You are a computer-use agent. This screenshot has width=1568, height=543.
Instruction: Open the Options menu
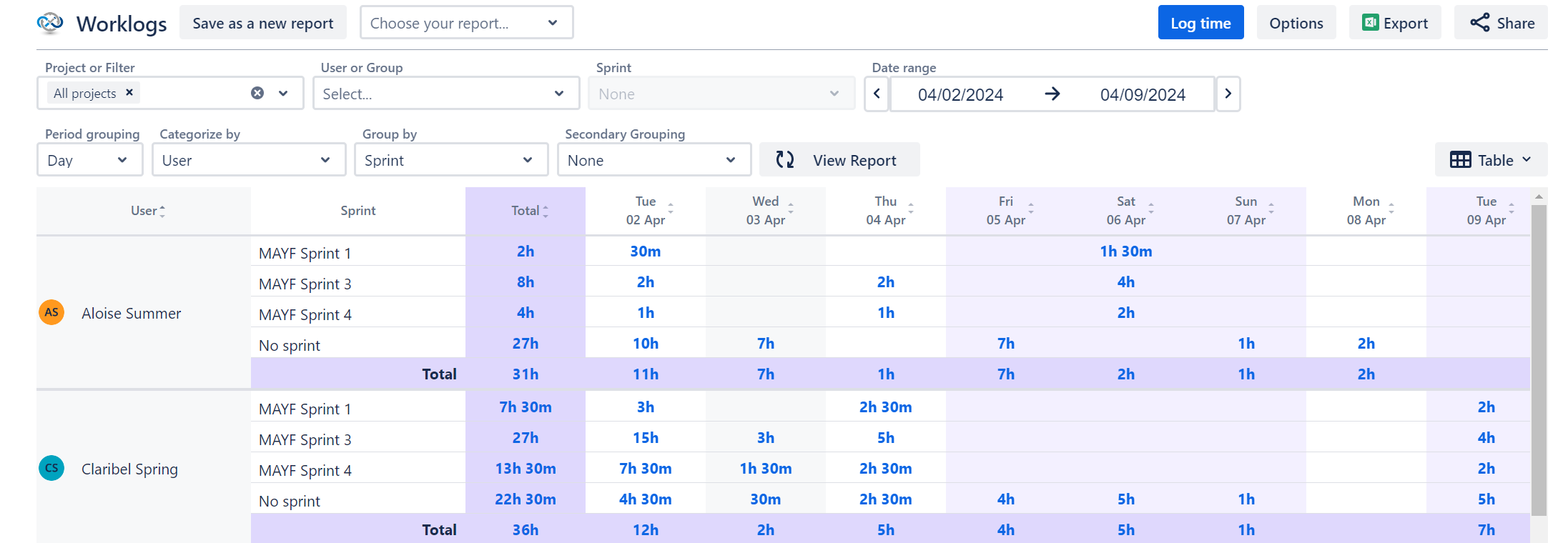(1296, 23)
